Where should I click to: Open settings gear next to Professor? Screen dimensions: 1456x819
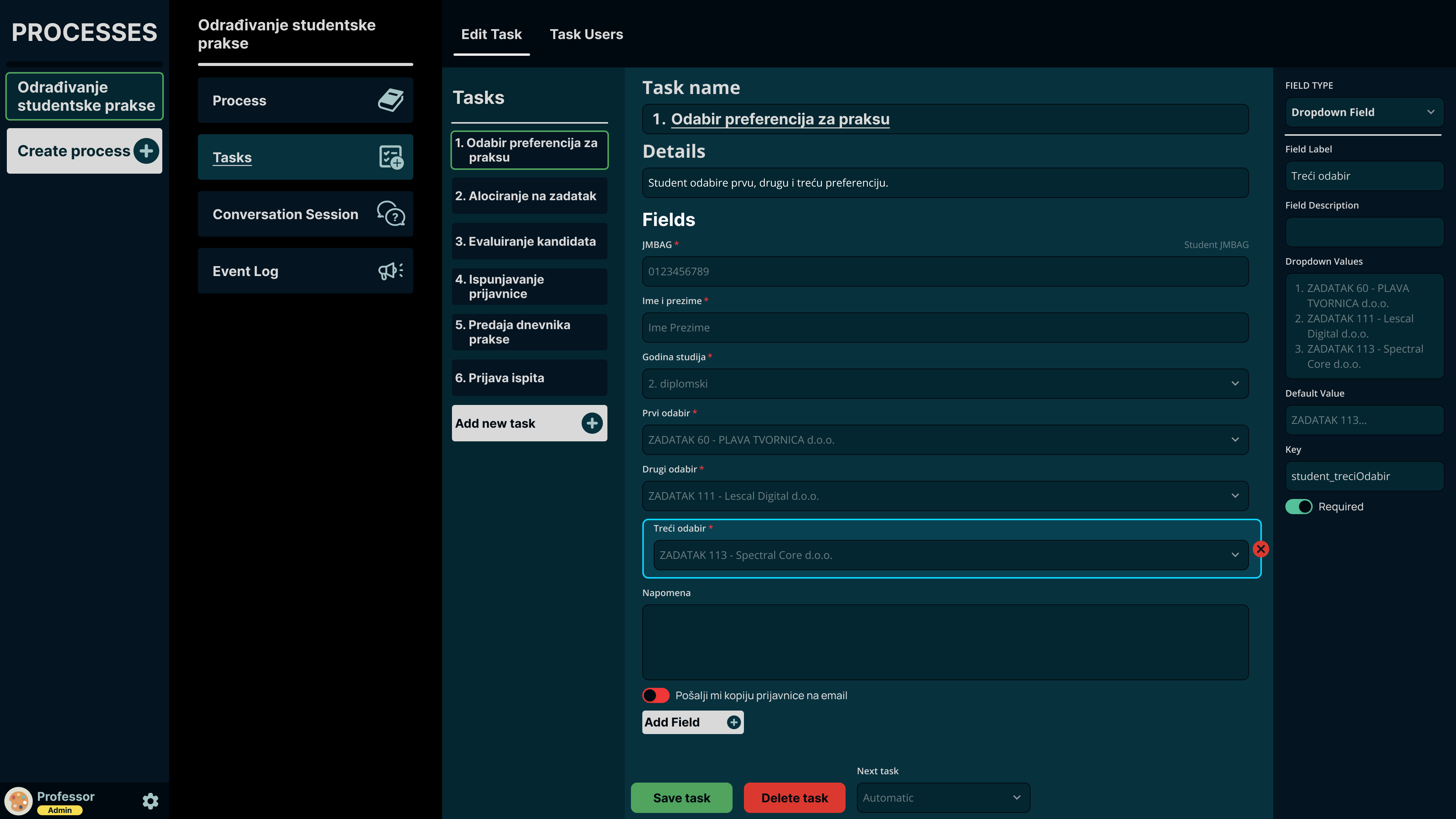pyautogui.click(x=151, y=801)
